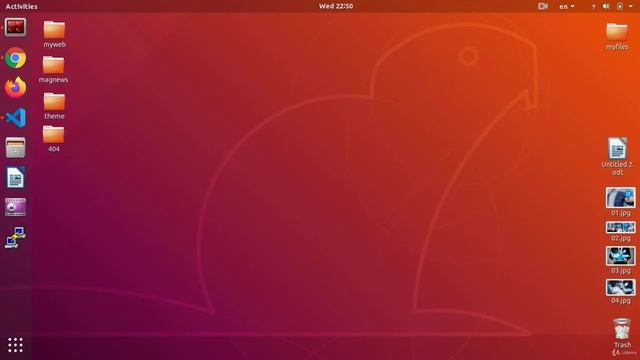This screenshot has width=640, height=360.
Task: Open the en keyboard layout dropdown
Action: pos(567,7)
